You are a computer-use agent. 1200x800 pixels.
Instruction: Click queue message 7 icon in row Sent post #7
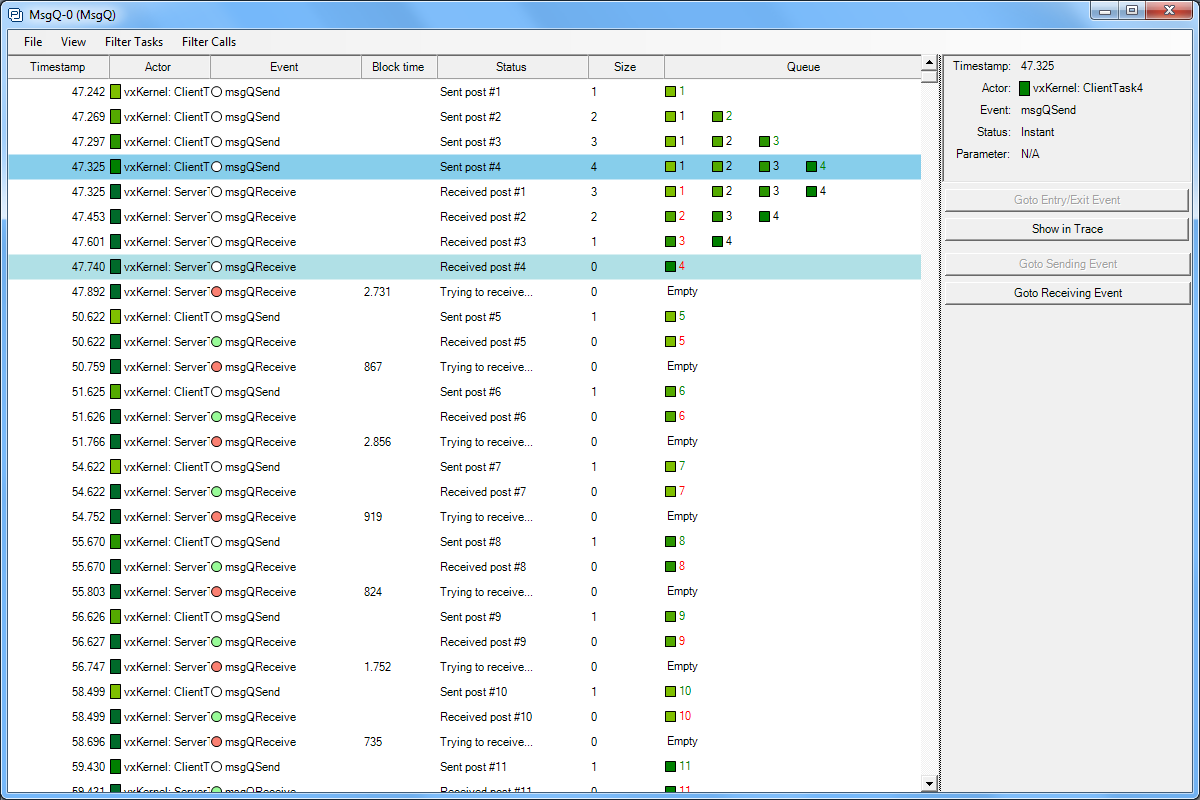(x=671, y=466)
